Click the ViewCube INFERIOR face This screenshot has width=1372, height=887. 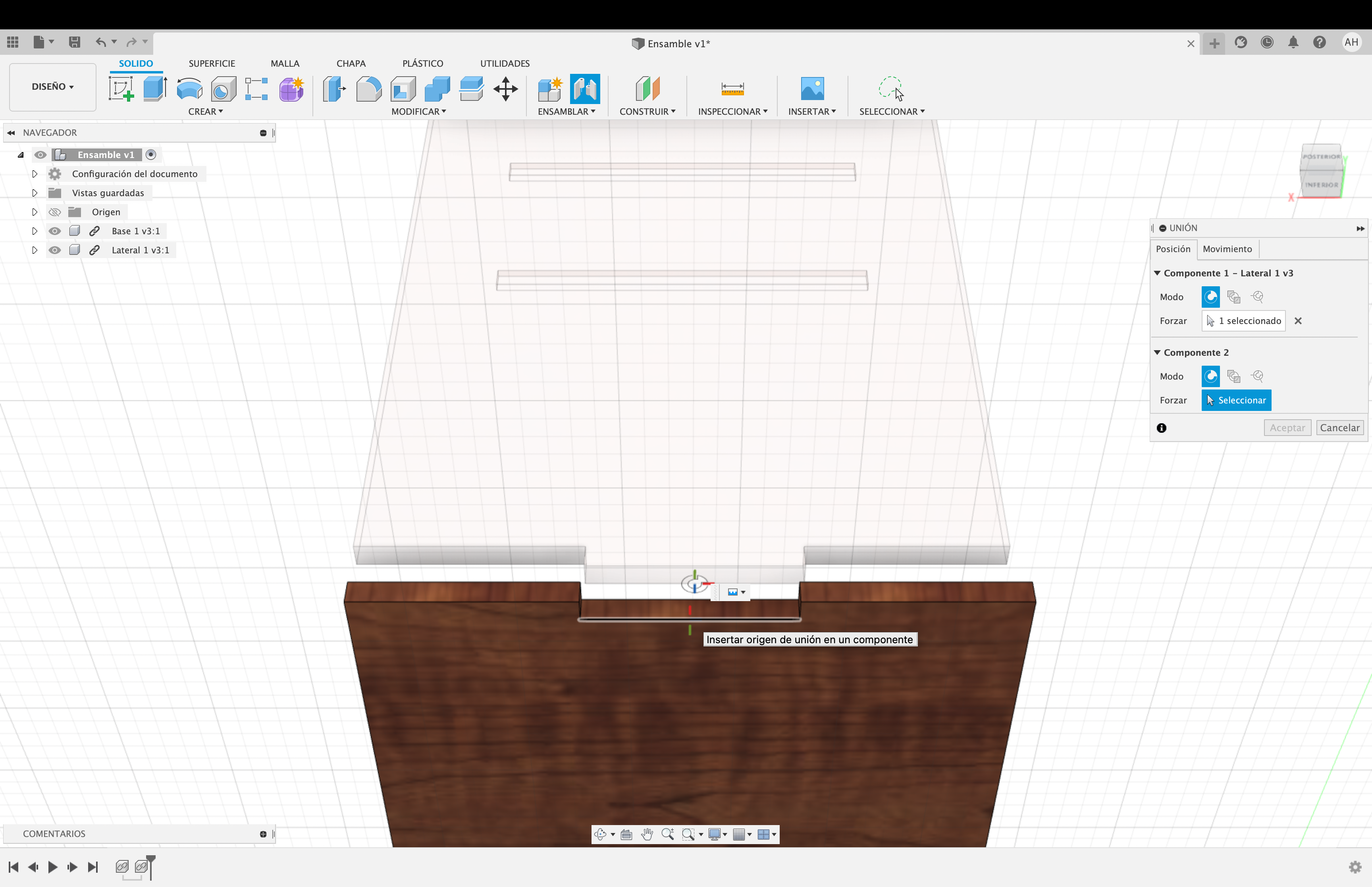point(1321,185)
